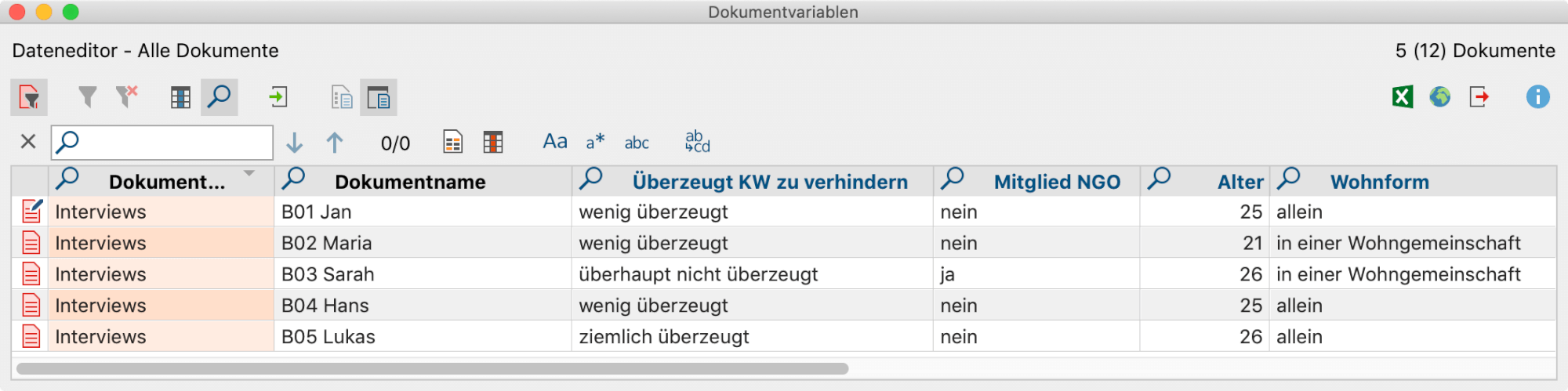
Task: Close the search bar with X
Action: (28, 142)
